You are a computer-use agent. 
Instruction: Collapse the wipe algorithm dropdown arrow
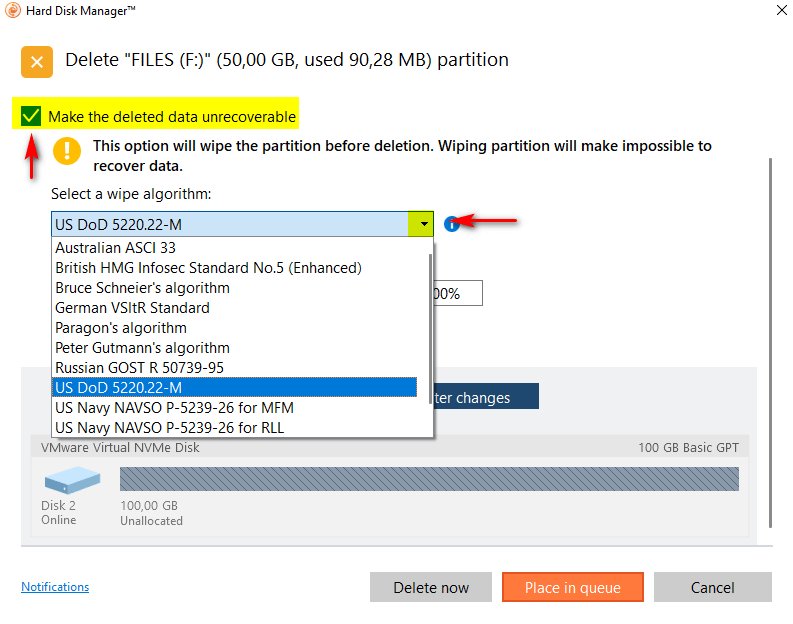[424, 224]
